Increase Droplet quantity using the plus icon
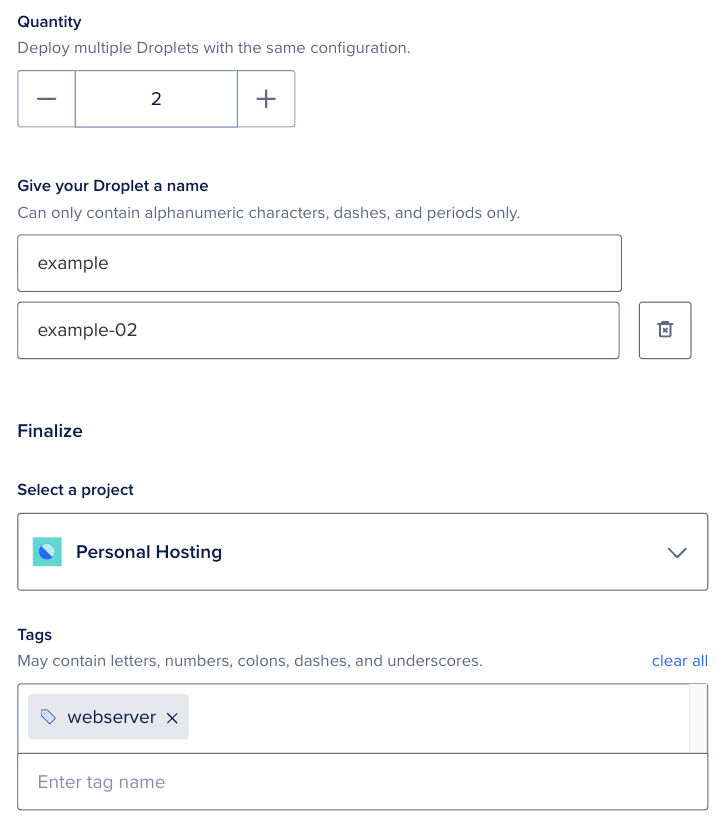 pyautogui.click(x=266, y=98)
